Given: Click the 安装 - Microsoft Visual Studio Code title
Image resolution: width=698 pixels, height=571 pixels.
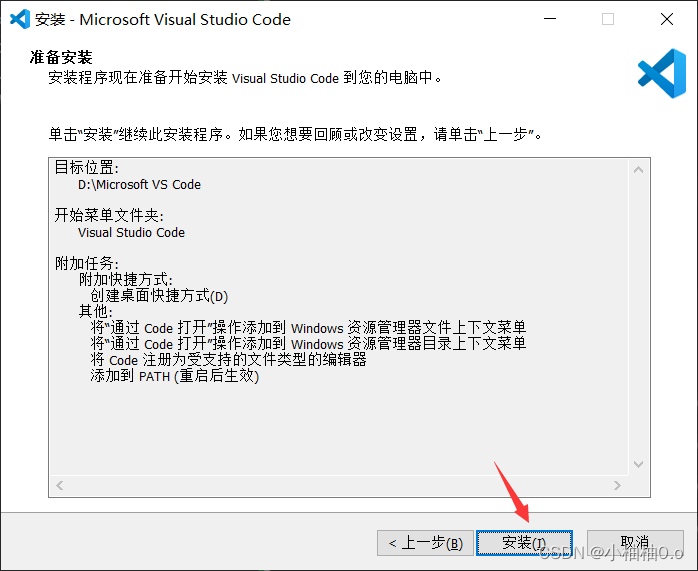Looking at the screenshot, I should click(162, 19).
